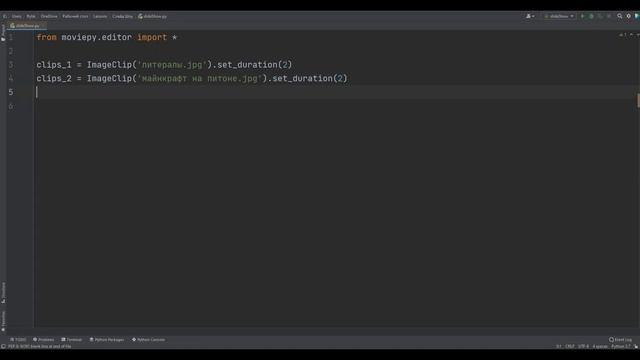
Task: Click the CRLF line separator in status bar
Action: tap(570, 347)
